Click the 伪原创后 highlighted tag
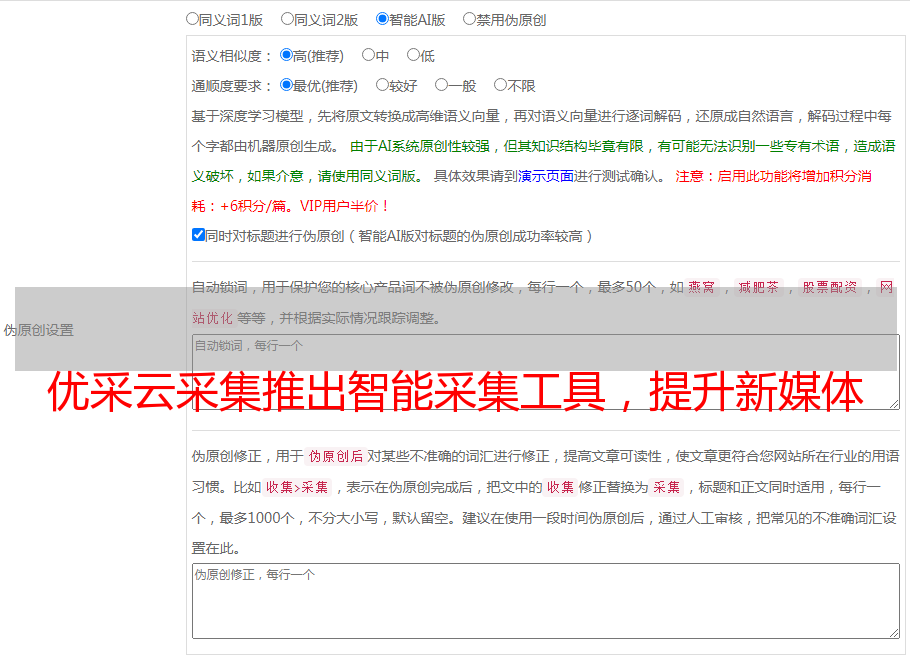Viewport: 911px width, 658px height. (x=336, y=456)
